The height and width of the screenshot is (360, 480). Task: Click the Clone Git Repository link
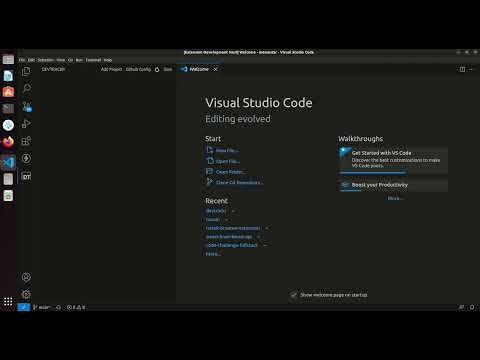tap(240, 183)
